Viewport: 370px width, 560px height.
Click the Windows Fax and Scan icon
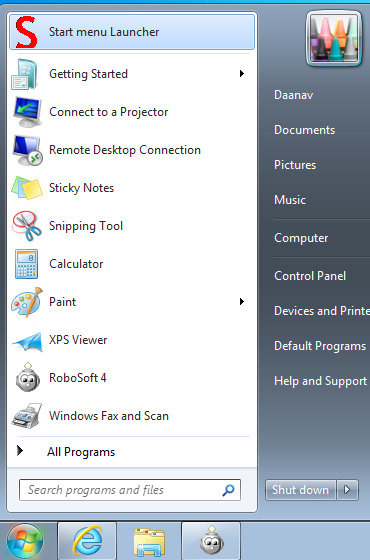tap(27, 416)
